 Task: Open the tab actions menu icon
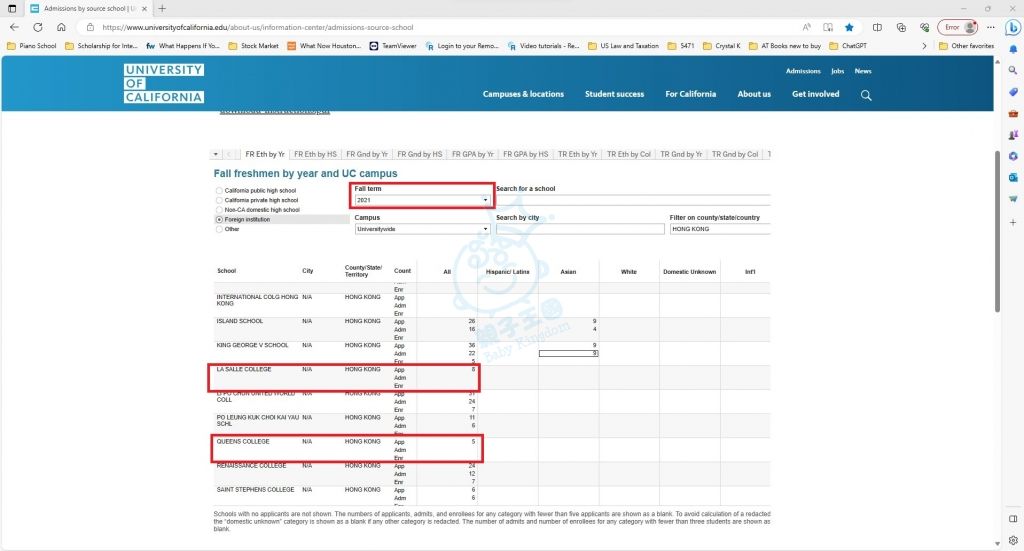pyautogui.click(x=12, y=8)
